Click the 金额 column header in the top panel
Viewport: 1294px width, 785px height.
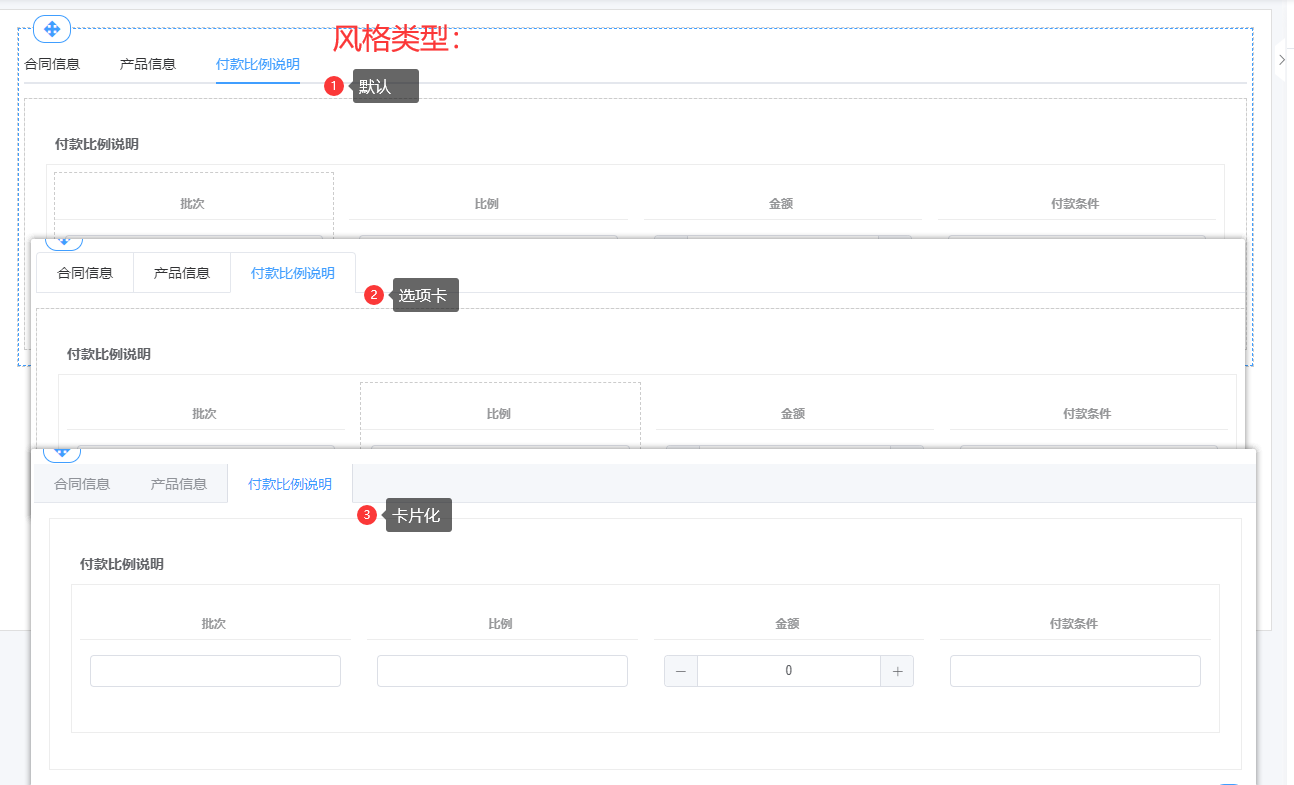[781, 204]
